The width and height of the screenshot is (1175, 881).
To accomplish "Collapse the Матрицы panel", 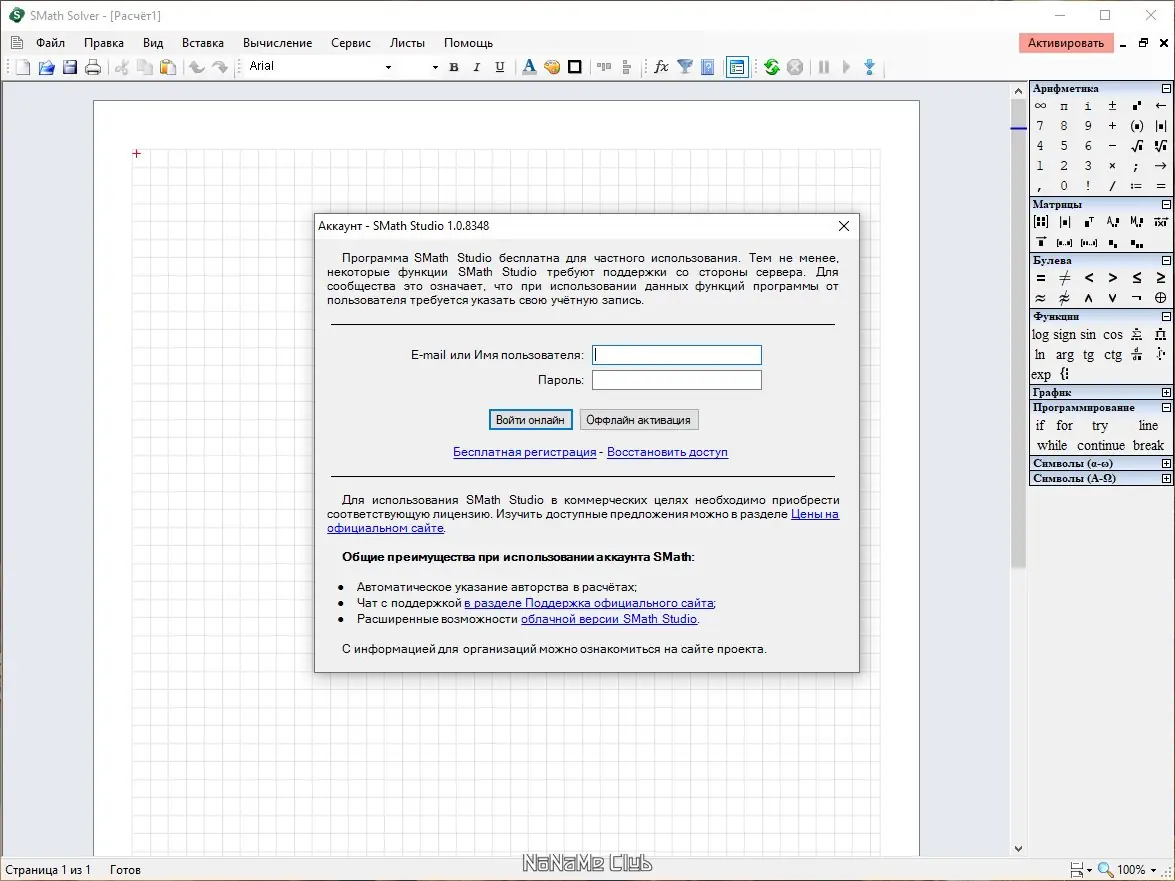I will tap(1166, 205).
